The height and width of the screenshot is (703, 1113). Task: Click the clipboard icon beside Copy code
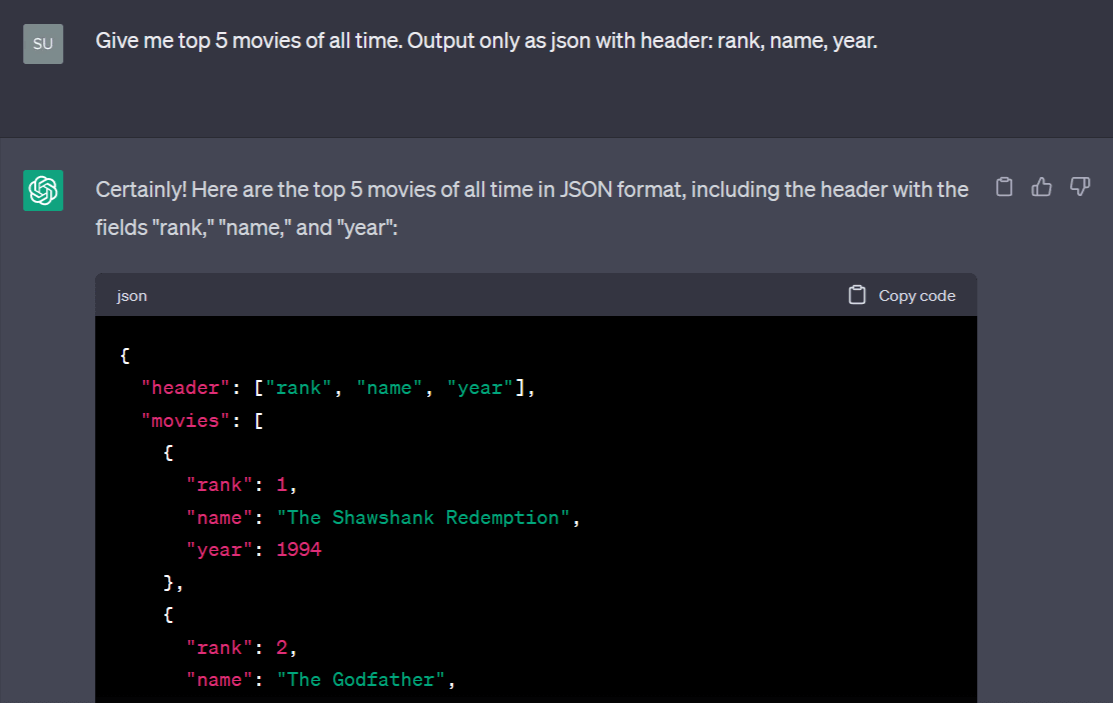tap(856, 295)
